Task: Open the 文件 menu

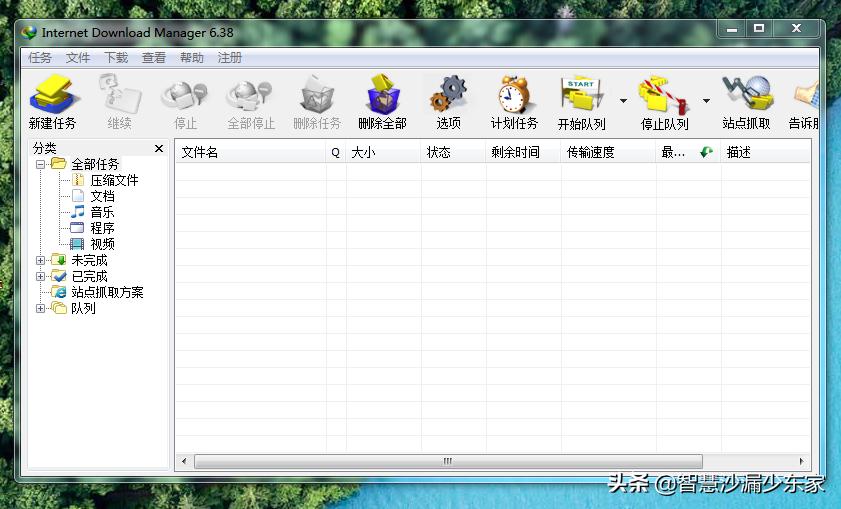Action: [78, 57]
